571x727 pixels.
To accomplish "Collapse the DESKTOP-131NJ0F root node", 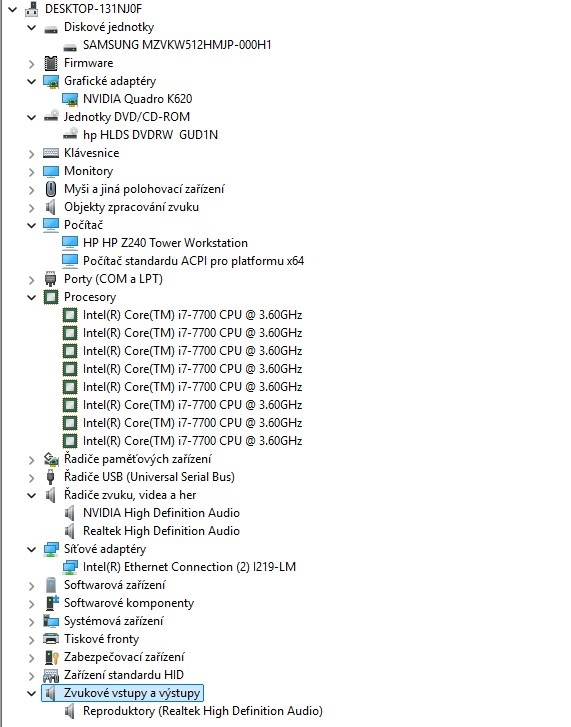I will pyautogui.click(x=13, y=9).
